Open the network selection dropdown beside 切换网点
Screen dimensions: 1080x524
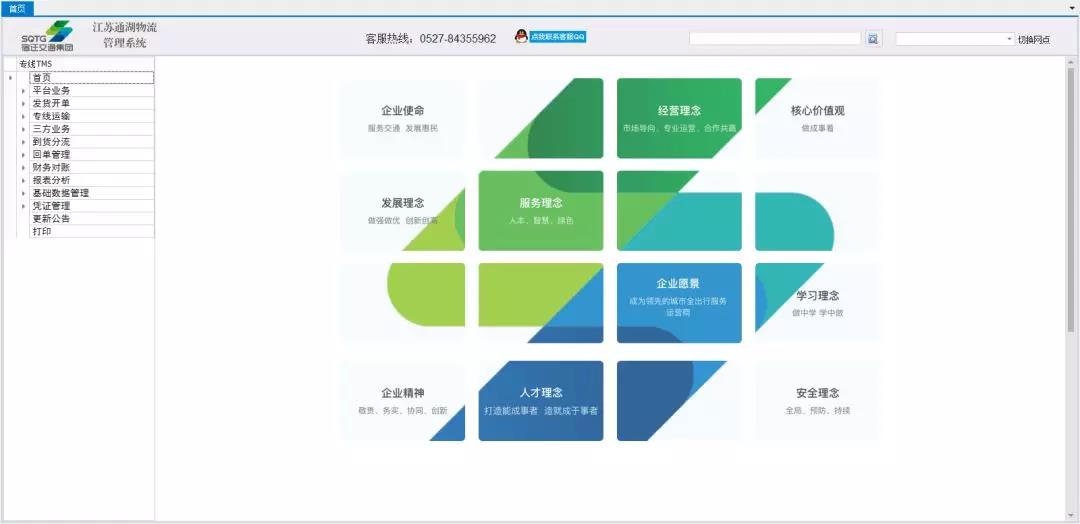click(x=1009, y=39)
